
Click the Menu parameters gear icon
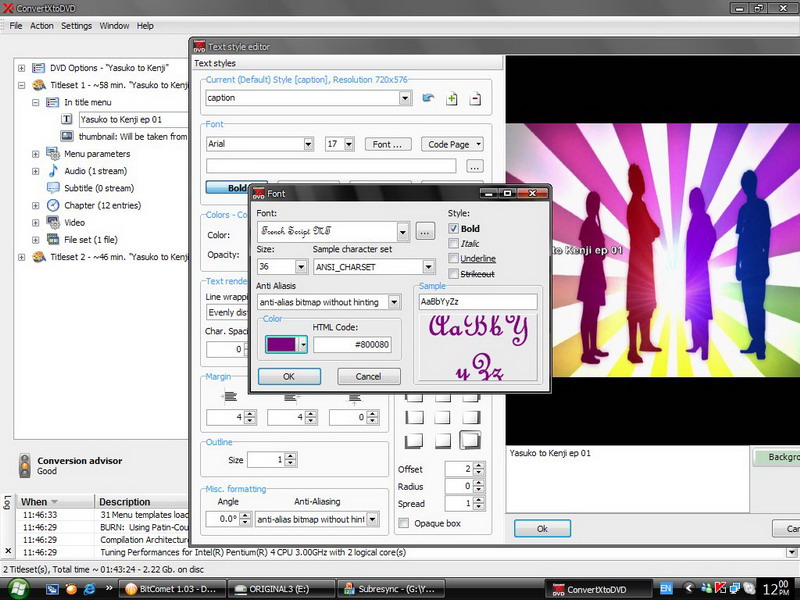53,153
